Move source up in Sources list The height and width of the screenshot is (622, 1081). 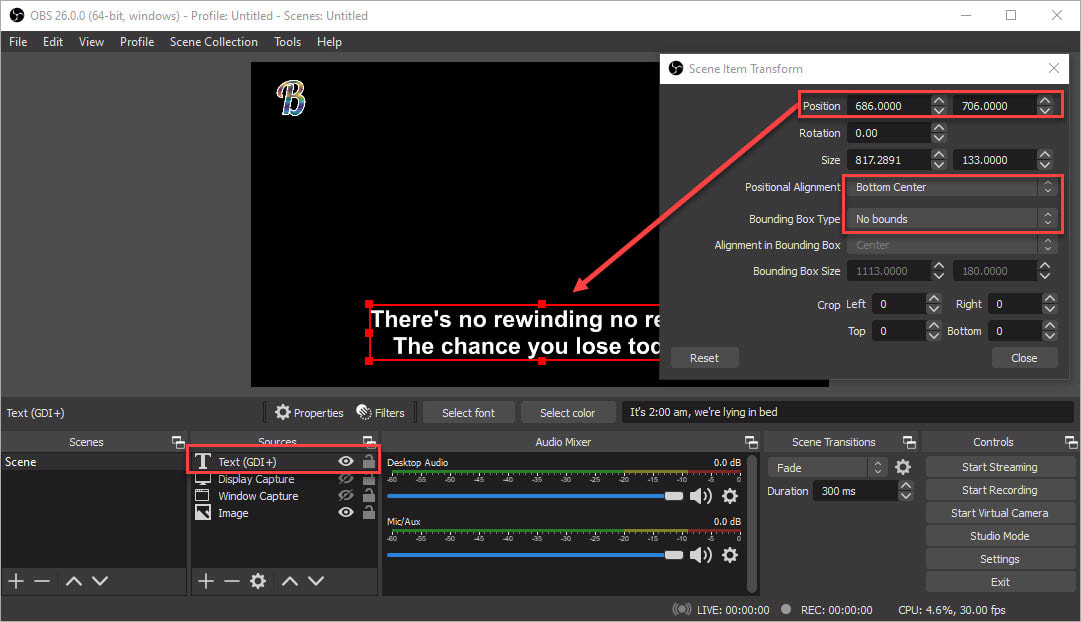[290, 581]
